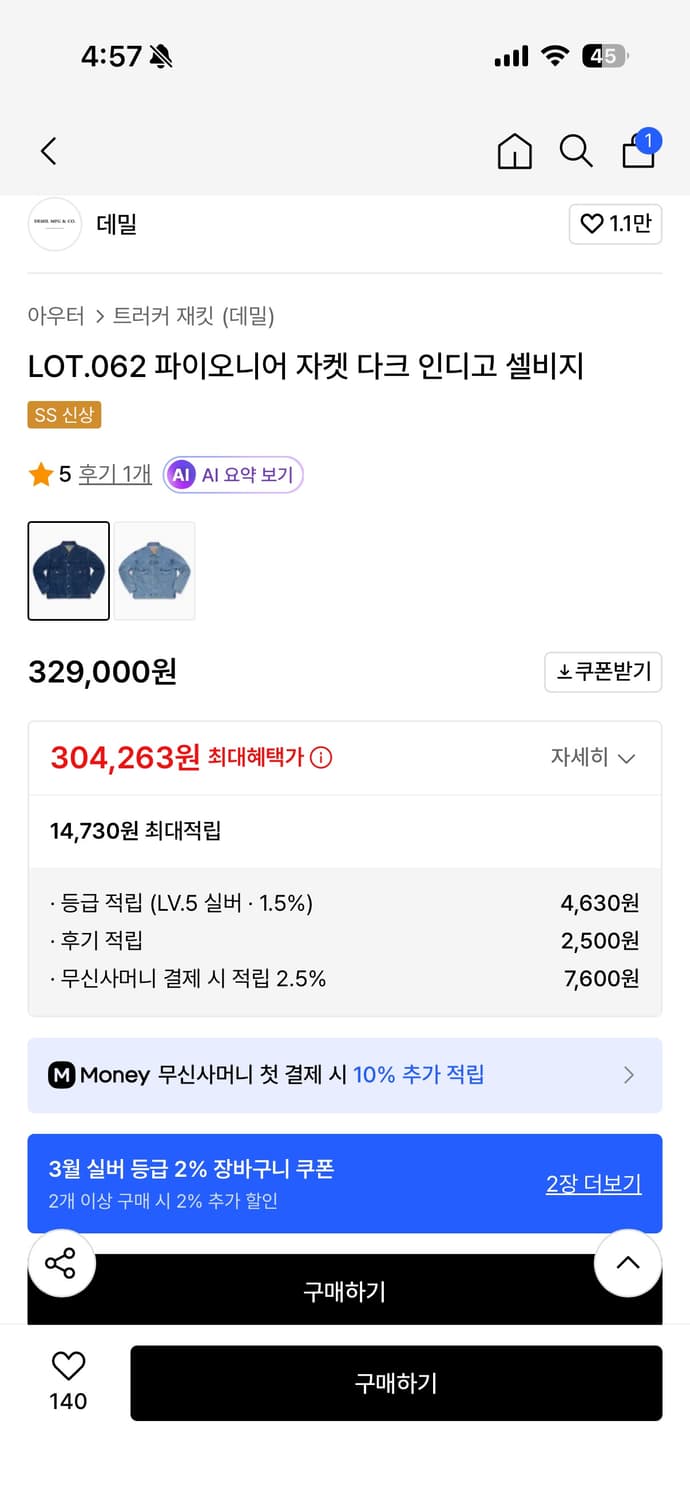
Task: Open the share options icon
Action: pyautogui.click(x=62, y=1263)
